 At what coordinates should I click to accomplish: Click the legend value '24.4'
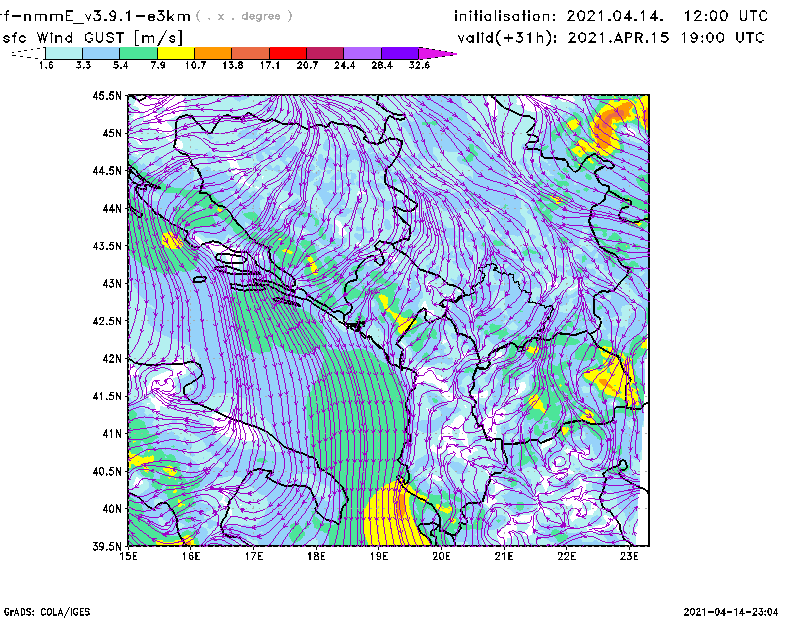344,65
